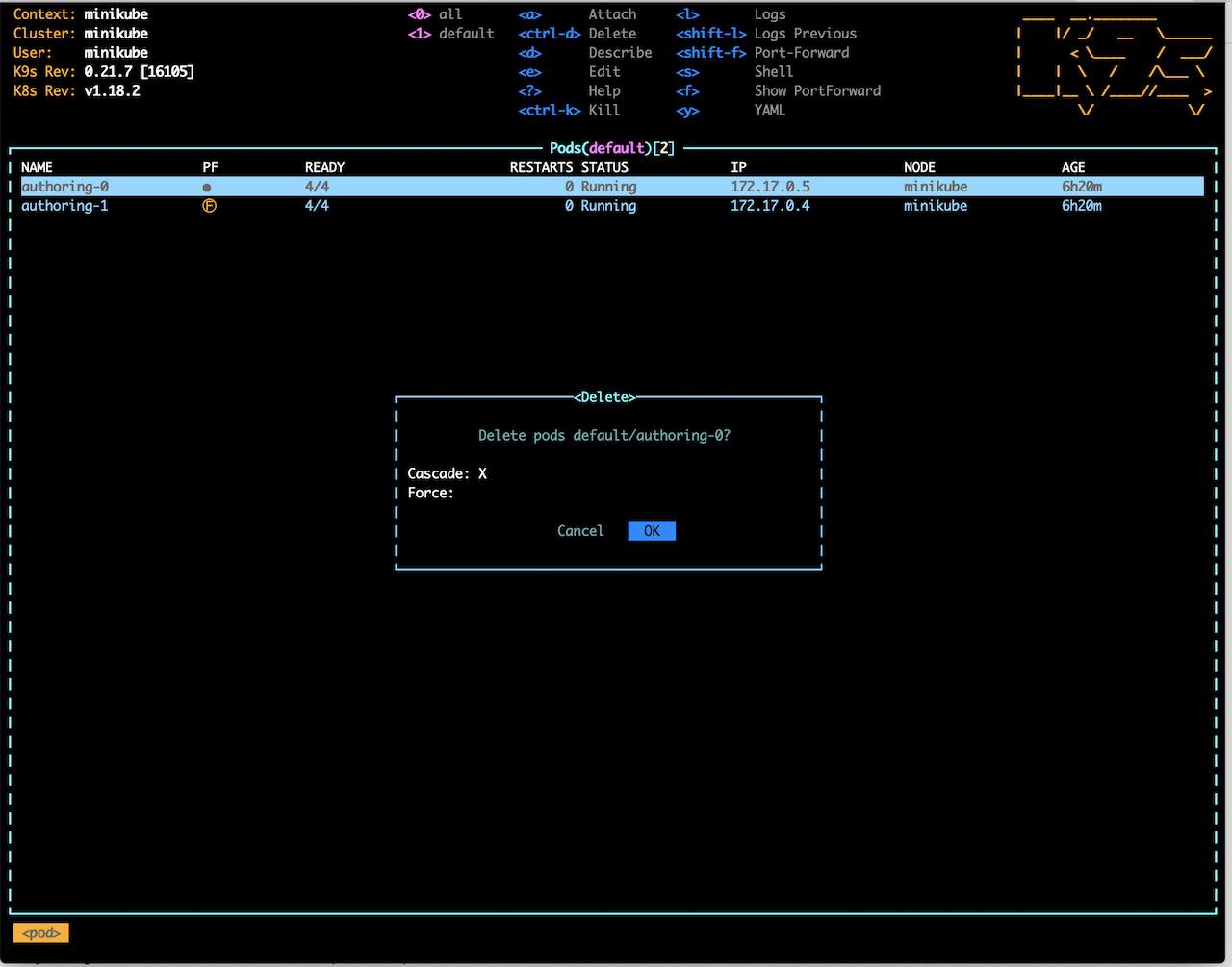The width and height of the screenshot is (1232, 967).
Task: Click Cancel in the Delete dialog
Action: [x=580, y=531]
